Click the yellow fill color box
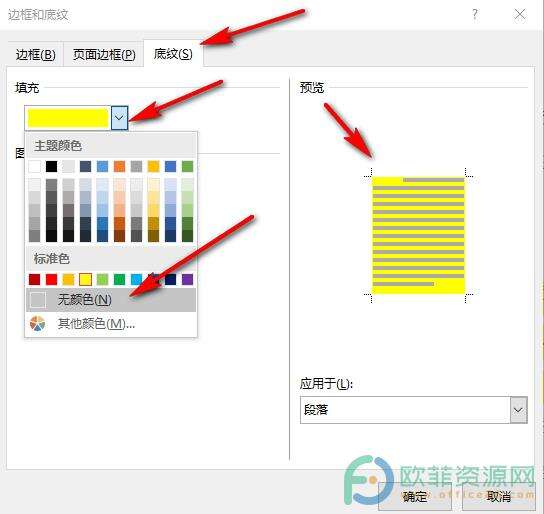544x514 pixels. tap(68, 118)
